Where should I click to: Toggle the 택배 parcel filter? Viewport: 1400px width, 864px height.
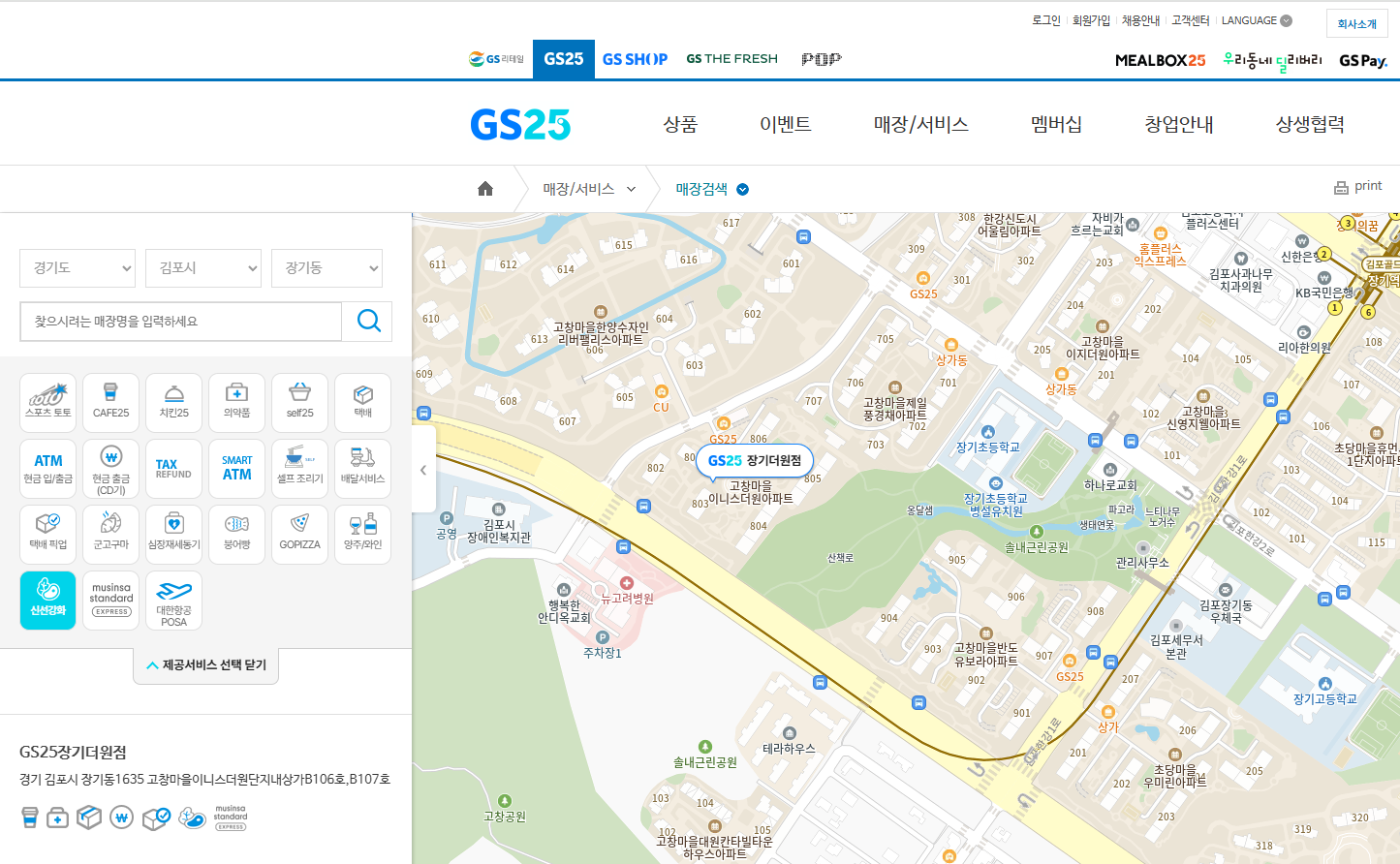(362, 403)
